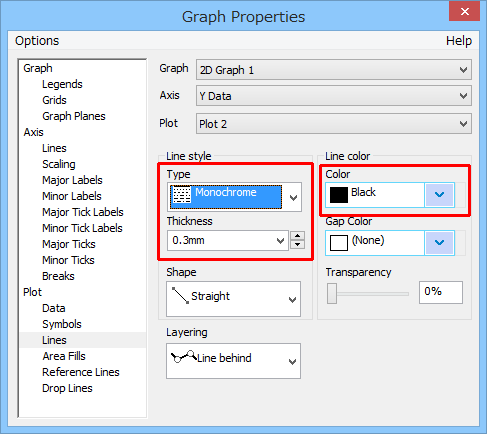This screenshot has height=434, width=487.
Task: Increase thickness with the up stepper arrow
Action: [297, 236]
